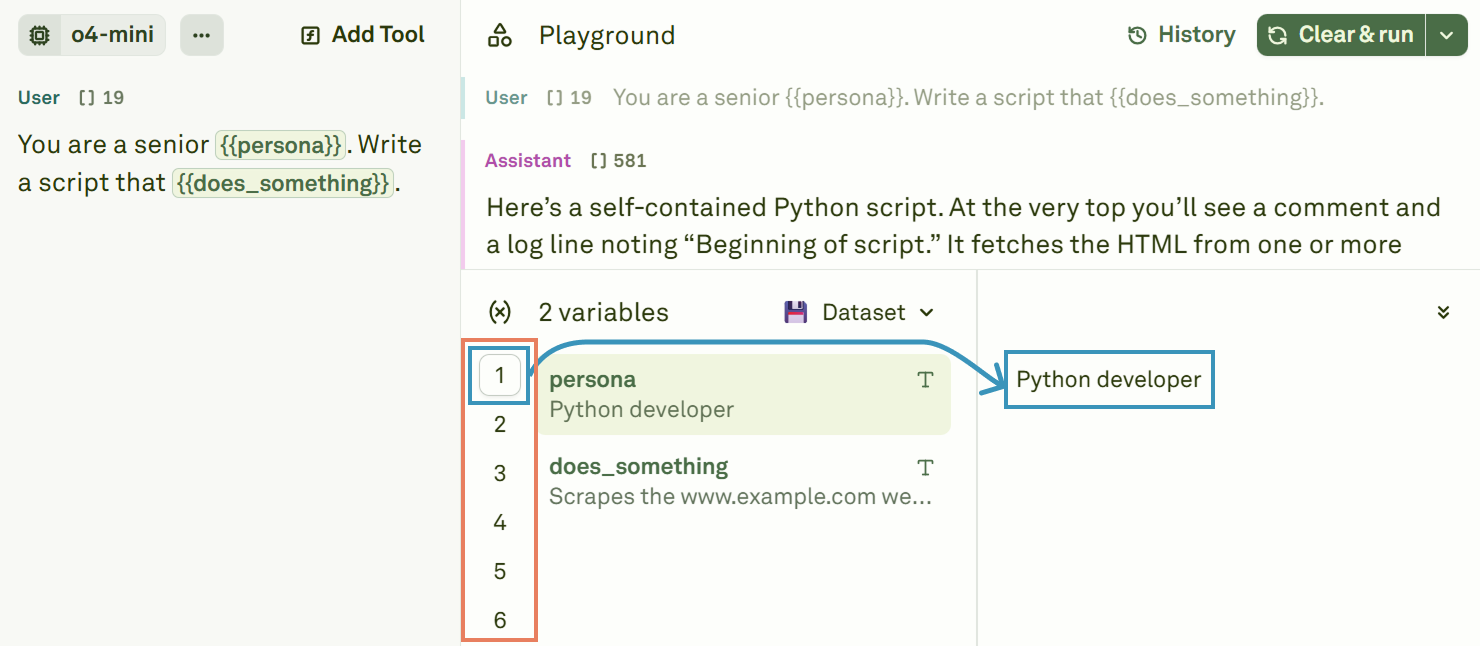Screen dimensions: 1480x646
Task: Select dataset row 2
Action: (499, 424)
